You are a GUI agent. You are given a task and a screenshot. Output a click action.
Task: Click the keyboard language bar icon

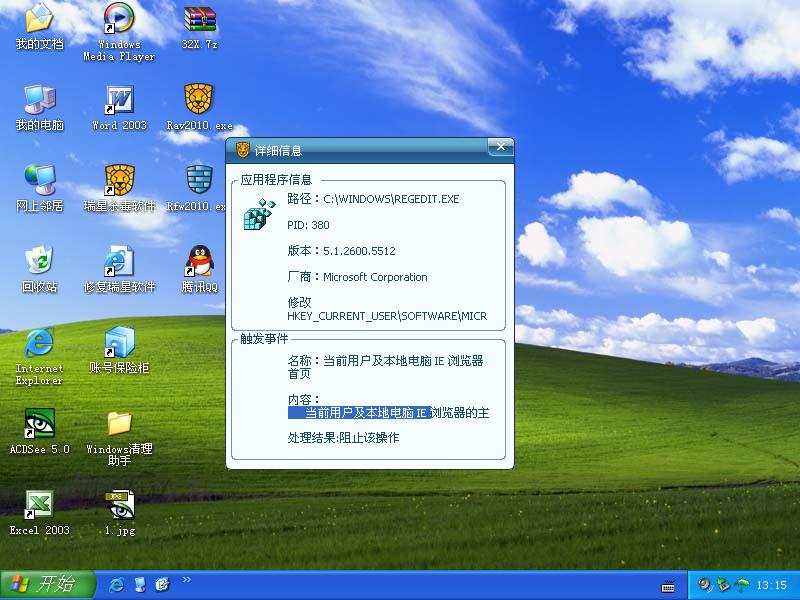[668, 587]
